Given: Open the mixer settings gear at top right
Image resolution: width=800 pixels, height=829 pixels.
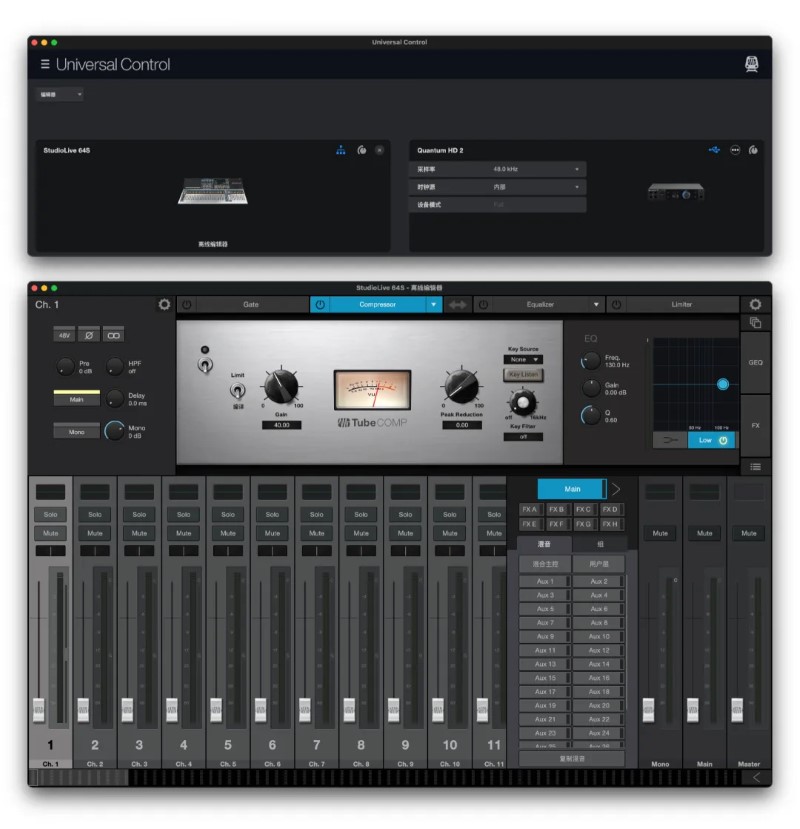Looking at the screenshot, I should click(755, 305).
